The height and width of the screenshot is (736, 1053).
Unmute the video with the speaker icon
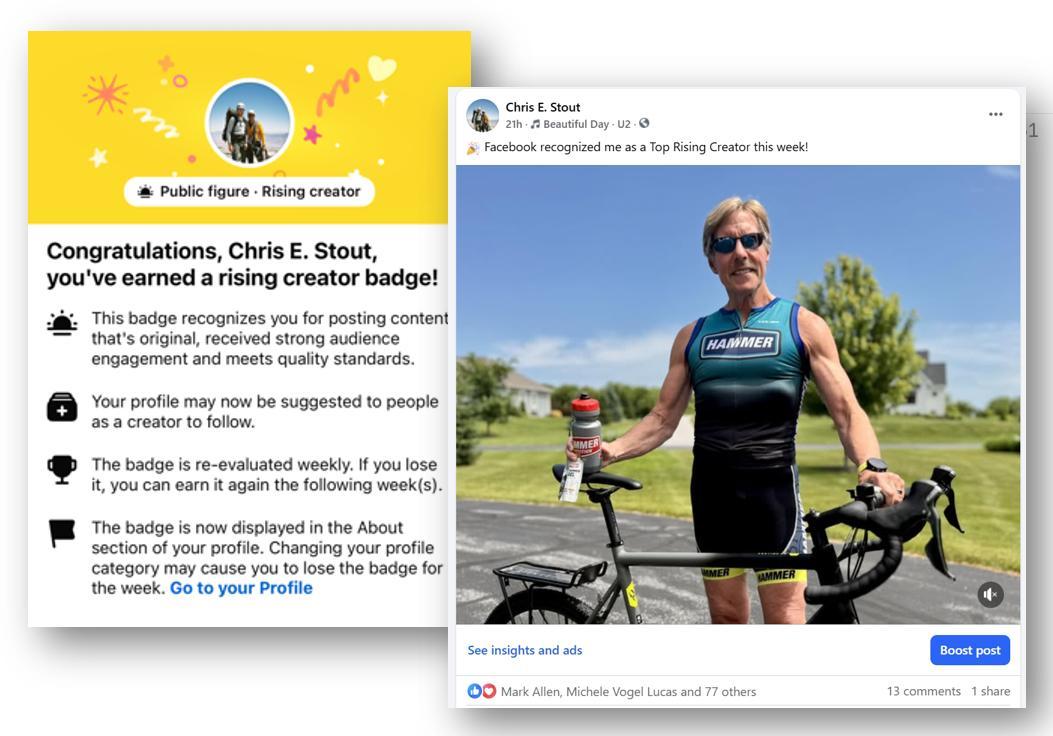(x=990, y=595)
